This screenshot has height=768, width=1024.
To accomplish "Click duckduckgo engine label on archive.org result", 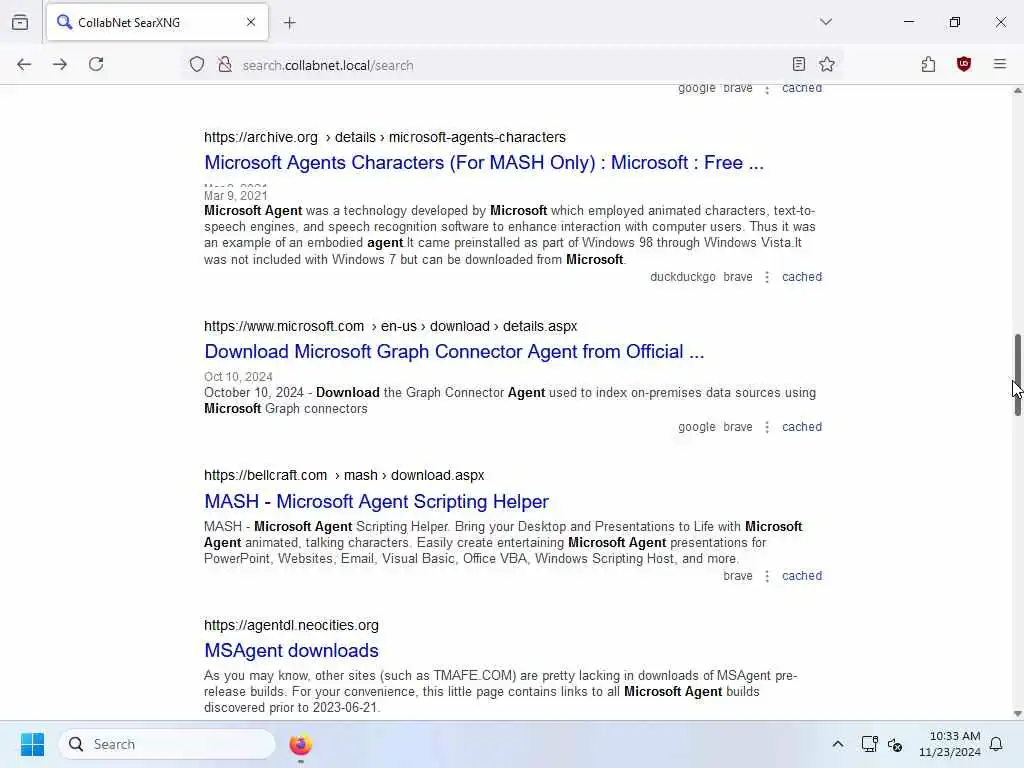I will [682, 277].
